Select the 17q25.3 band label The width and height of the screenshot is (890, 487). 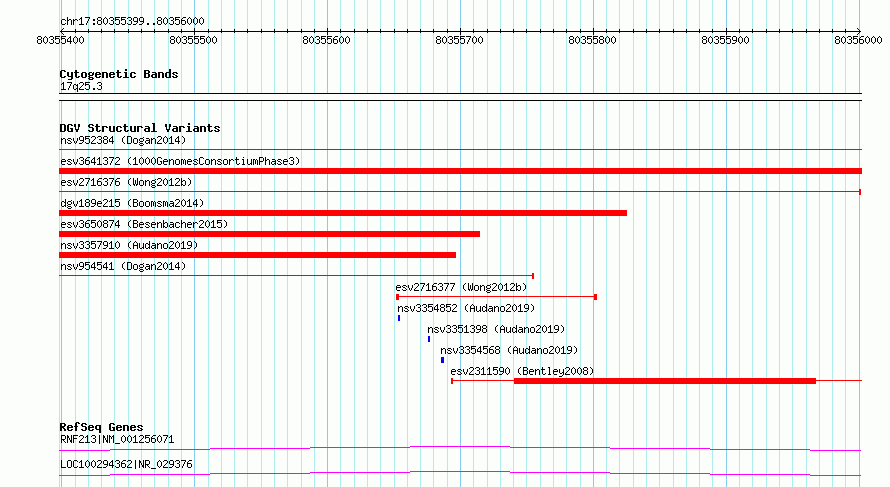click(x=81, y=86)
